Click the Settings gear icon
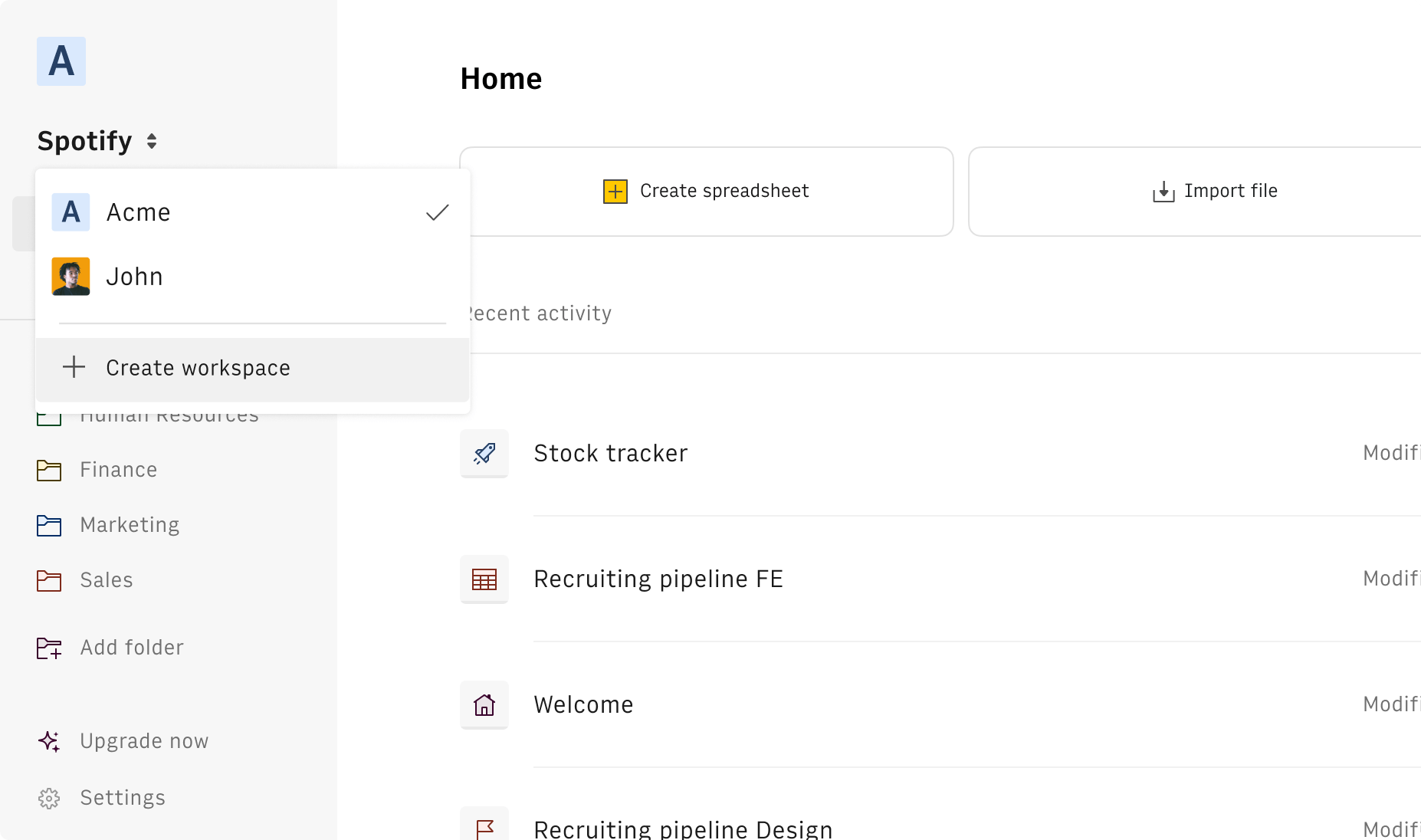Image resolution: width=1421 pixels, height=840 pixels. [x=48, y=798]
